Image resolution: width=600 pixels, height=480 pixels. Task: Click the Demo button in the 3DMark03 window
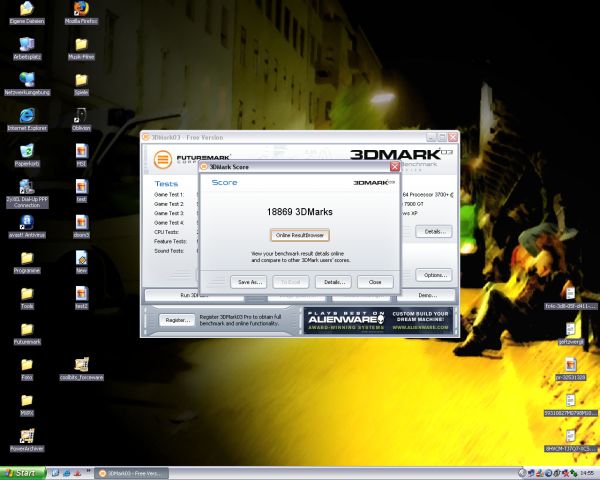428,296
